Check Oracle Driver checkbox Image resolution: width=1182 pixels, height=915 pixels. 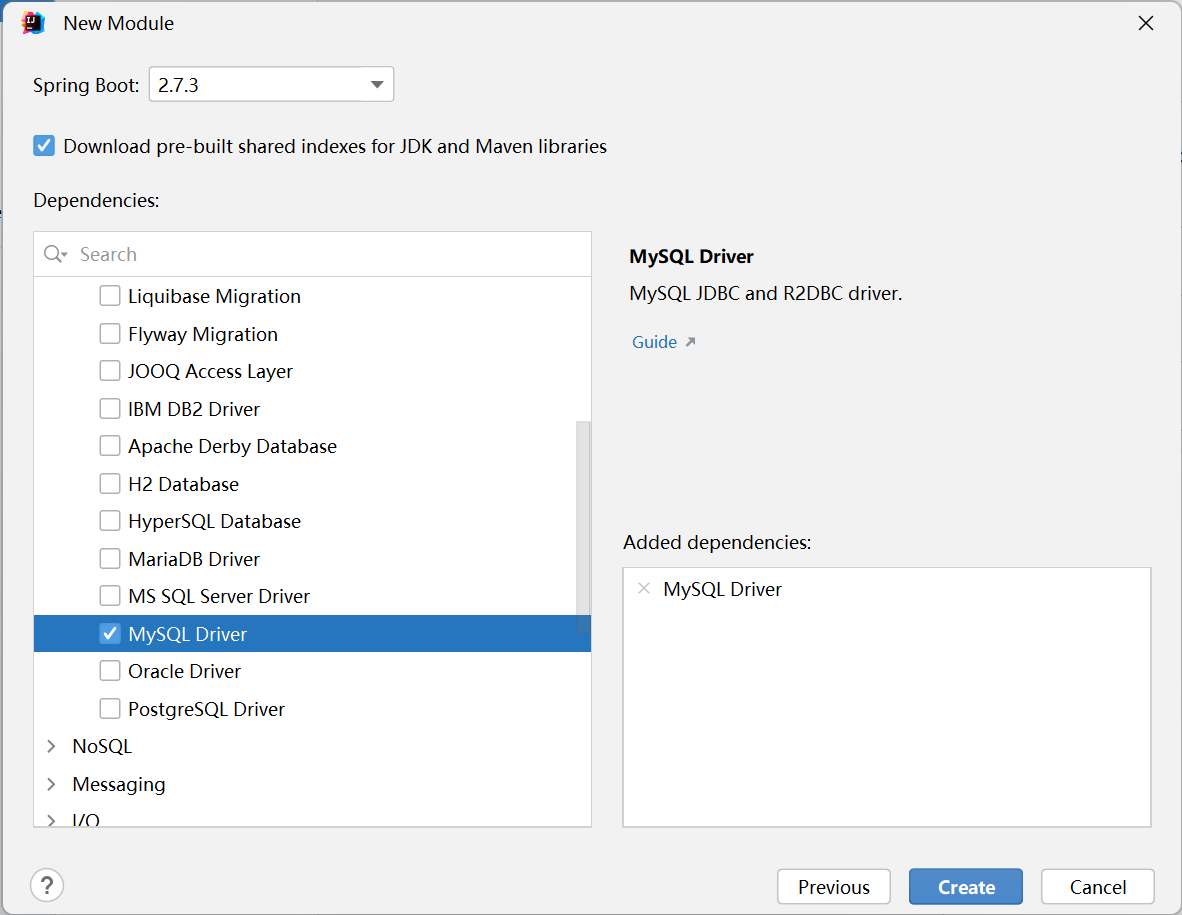pos(110,671)
